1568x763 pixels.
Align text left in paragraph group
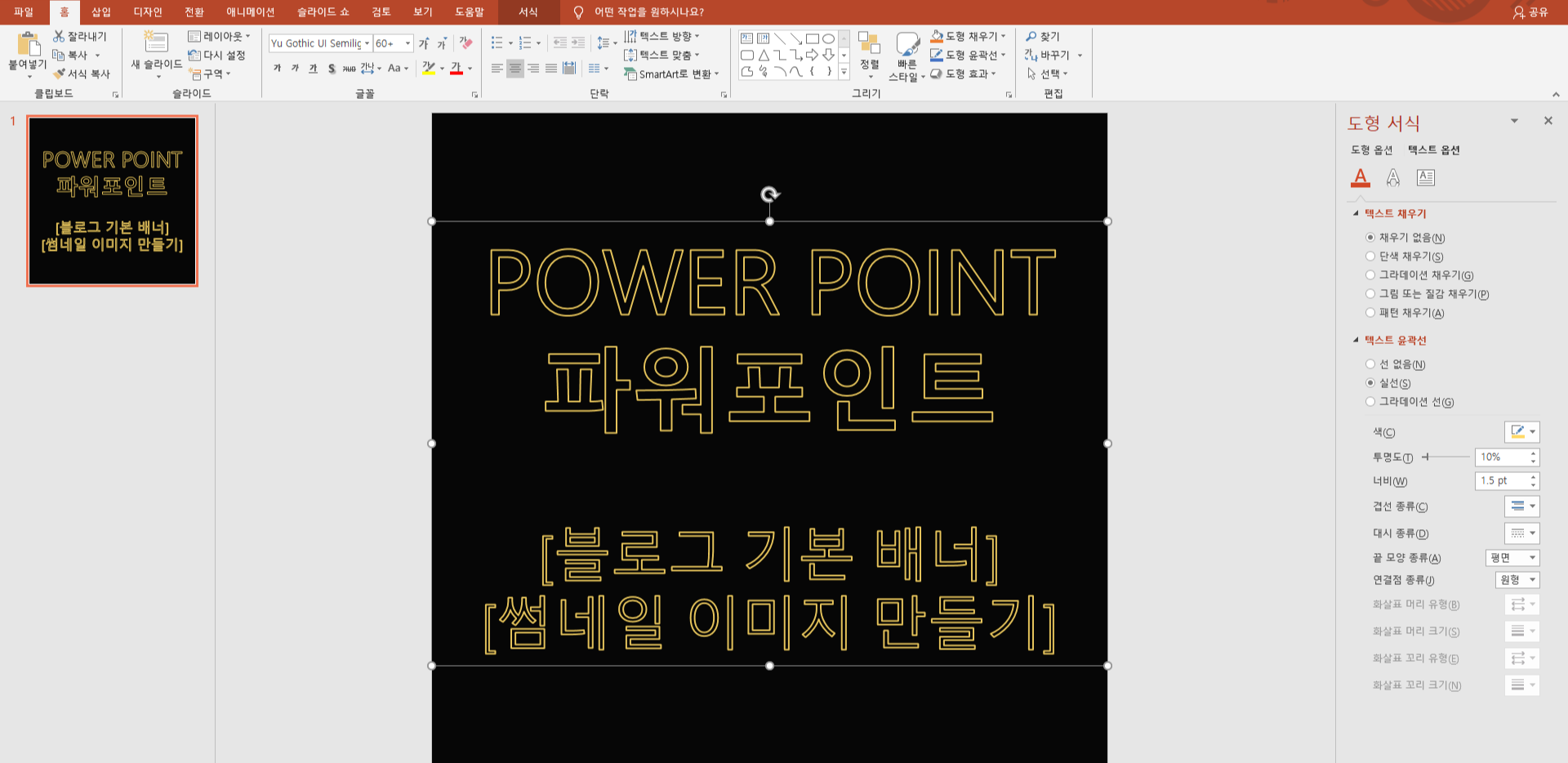[497, 69]
